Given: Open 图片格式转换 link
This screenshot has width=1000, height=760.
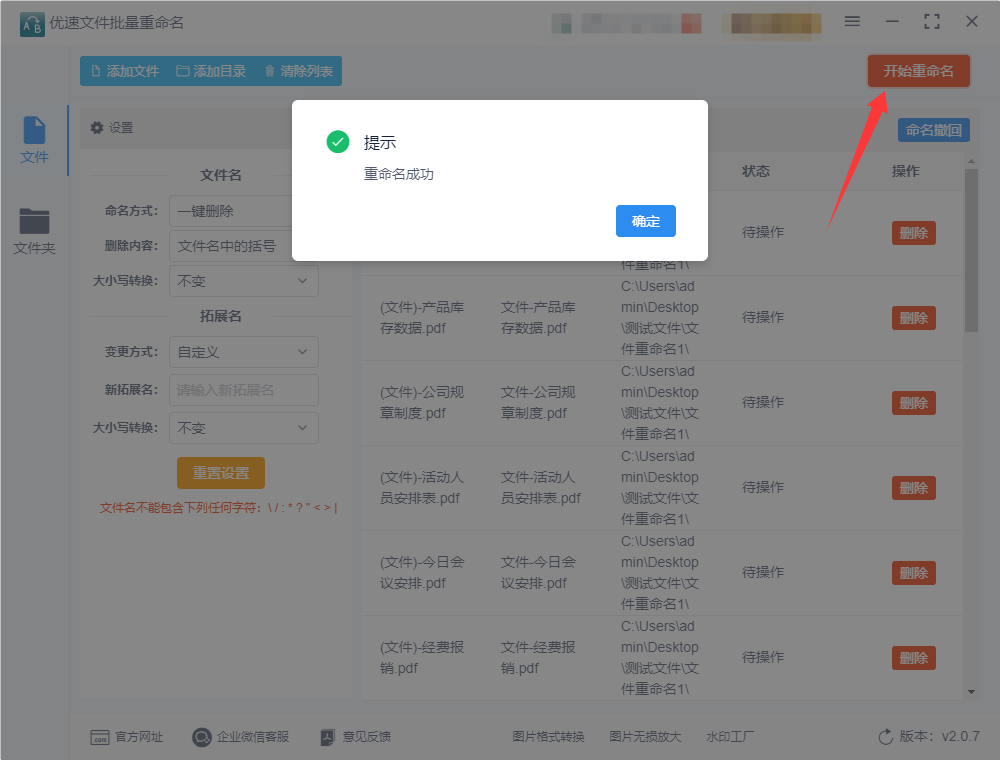Looking at the screenshot, I should point(548,737).
